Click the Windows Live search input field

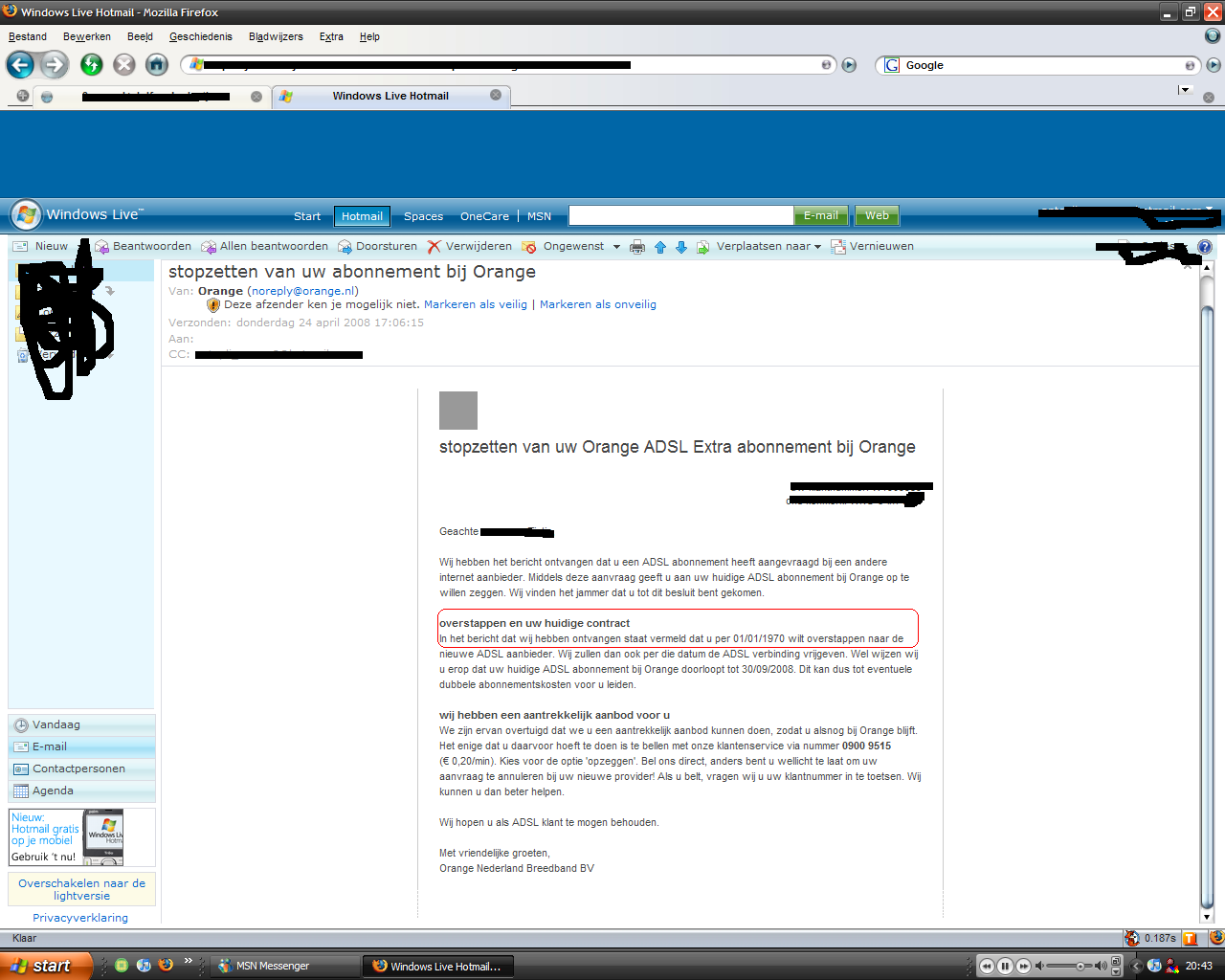pyautogui.click(x=681, y=215)
